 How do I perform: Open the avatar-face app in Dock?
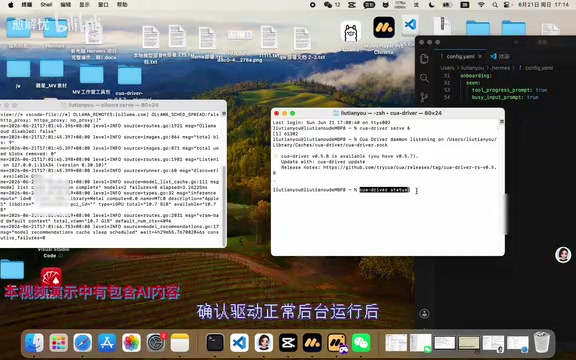(264, 343)
